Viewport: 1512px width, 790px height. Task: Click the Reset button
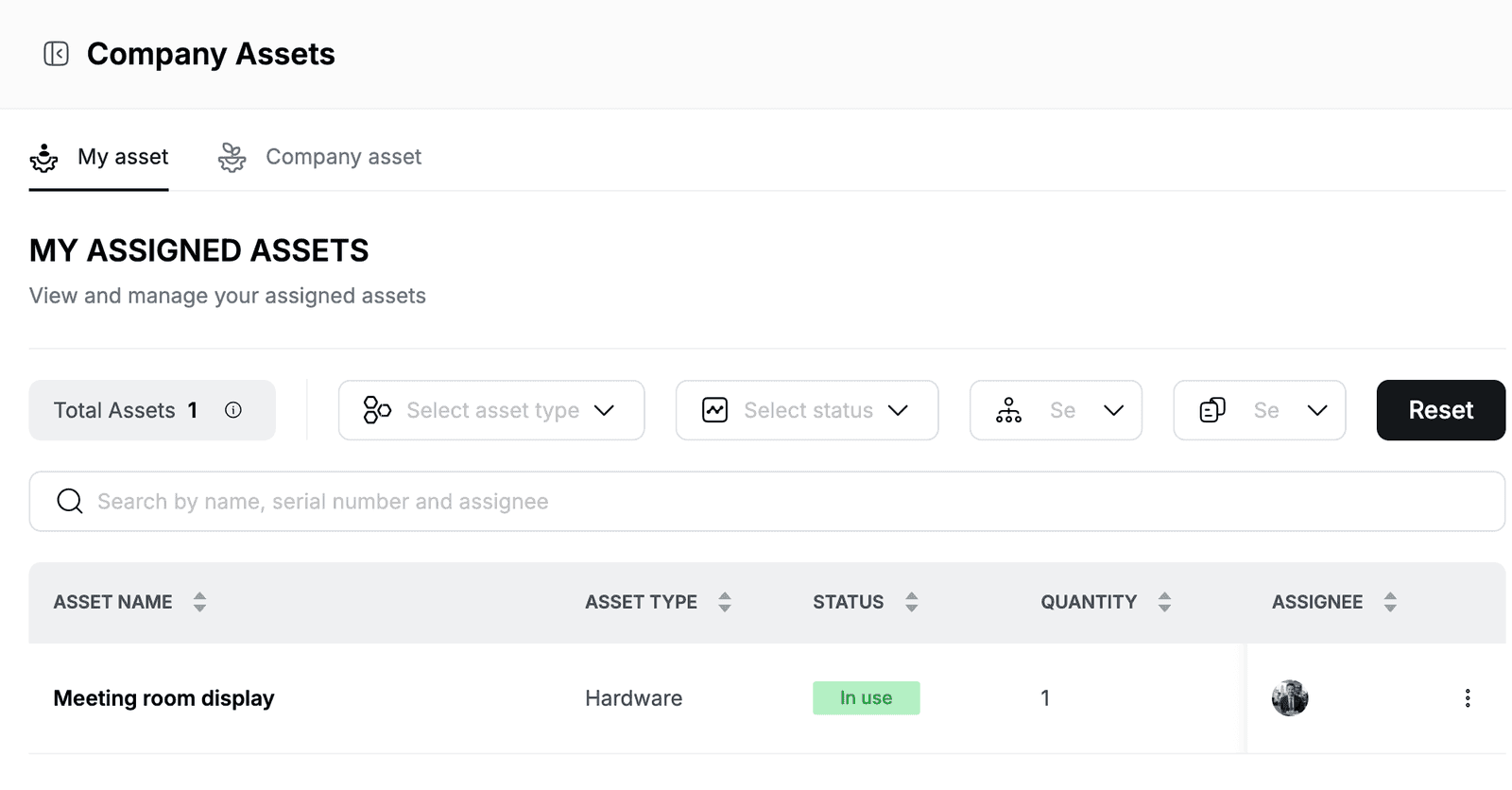point(1441,410)
